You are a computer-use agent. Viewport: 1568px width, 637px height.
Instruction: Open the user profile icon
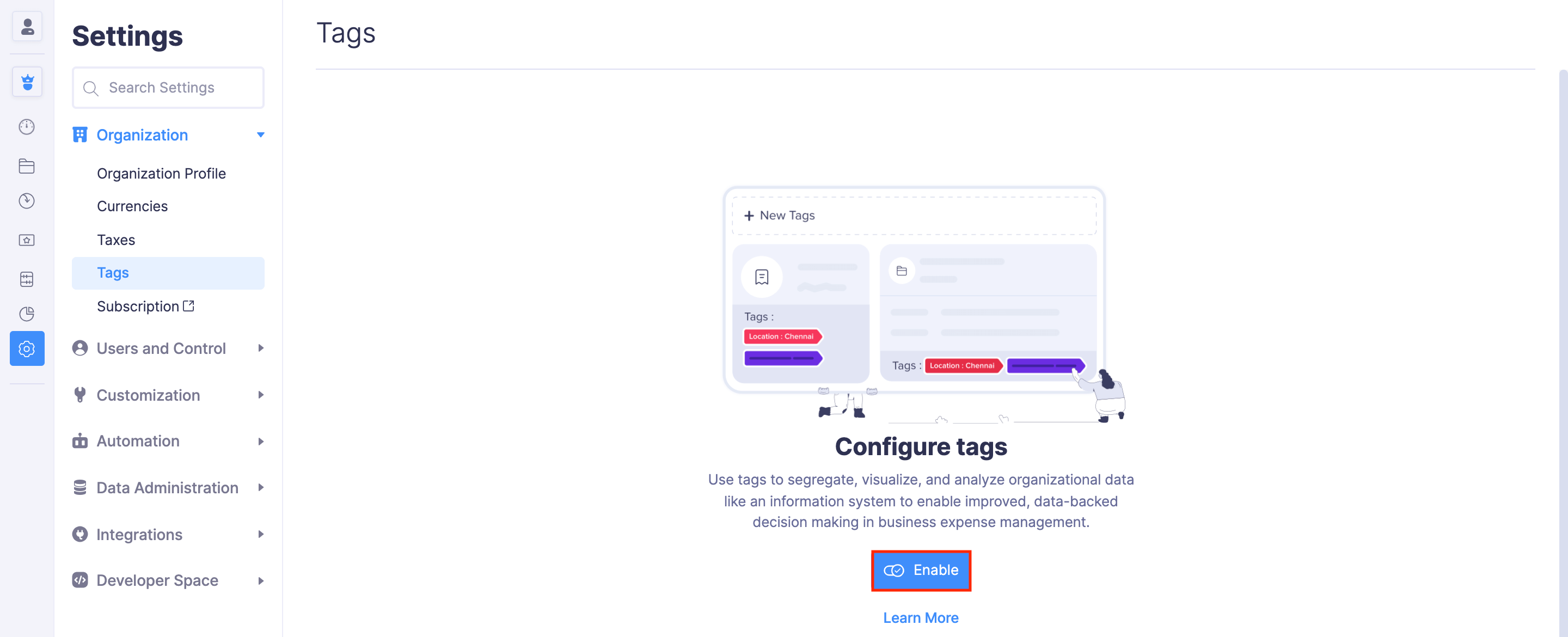pos(27,27)
